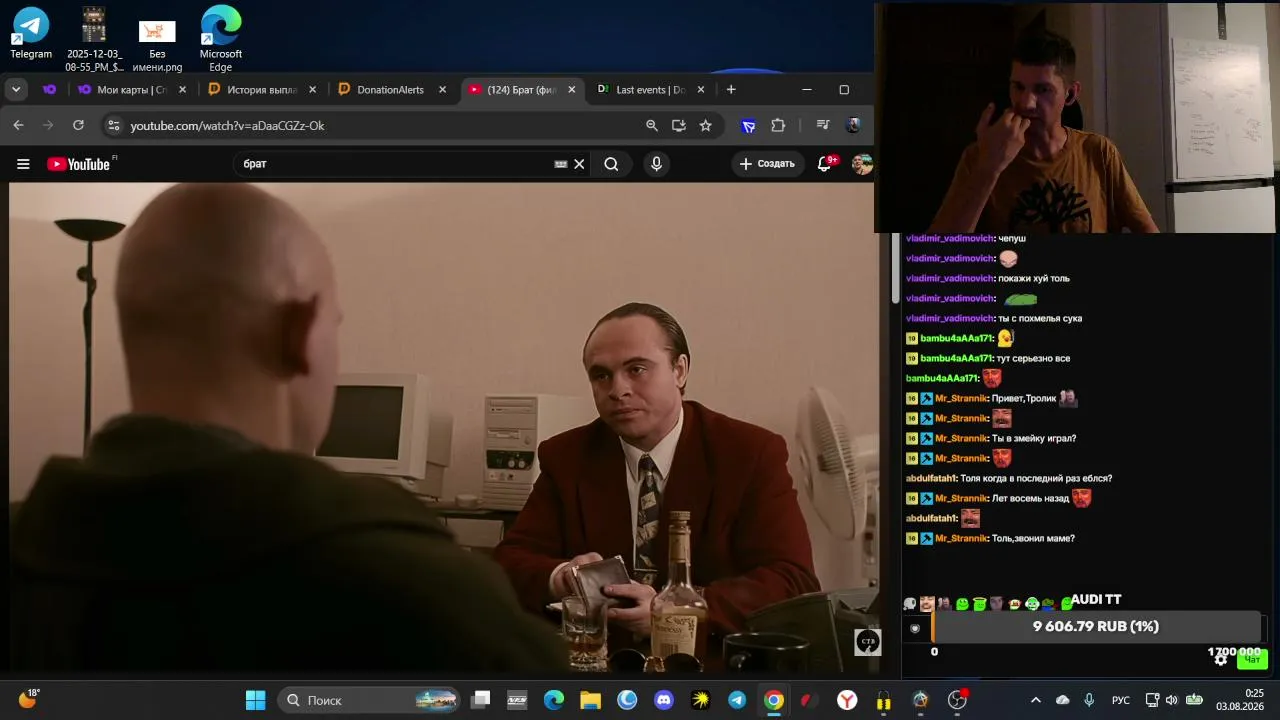
Task: Open a new browser tab
Action: click(731, 89)
